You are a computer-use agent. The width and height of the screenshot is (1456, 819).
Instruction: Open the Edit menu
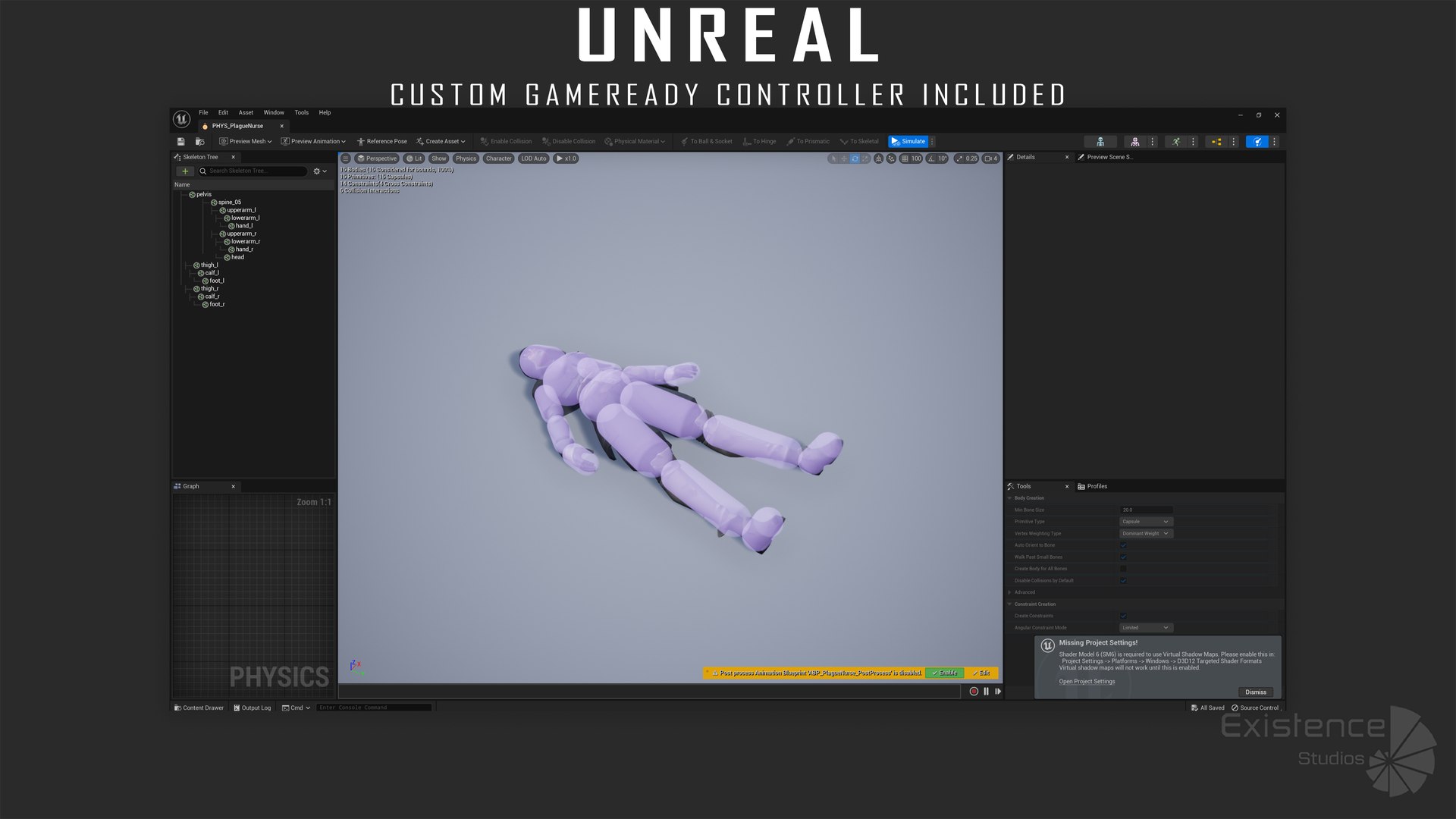tap(223, 113)
